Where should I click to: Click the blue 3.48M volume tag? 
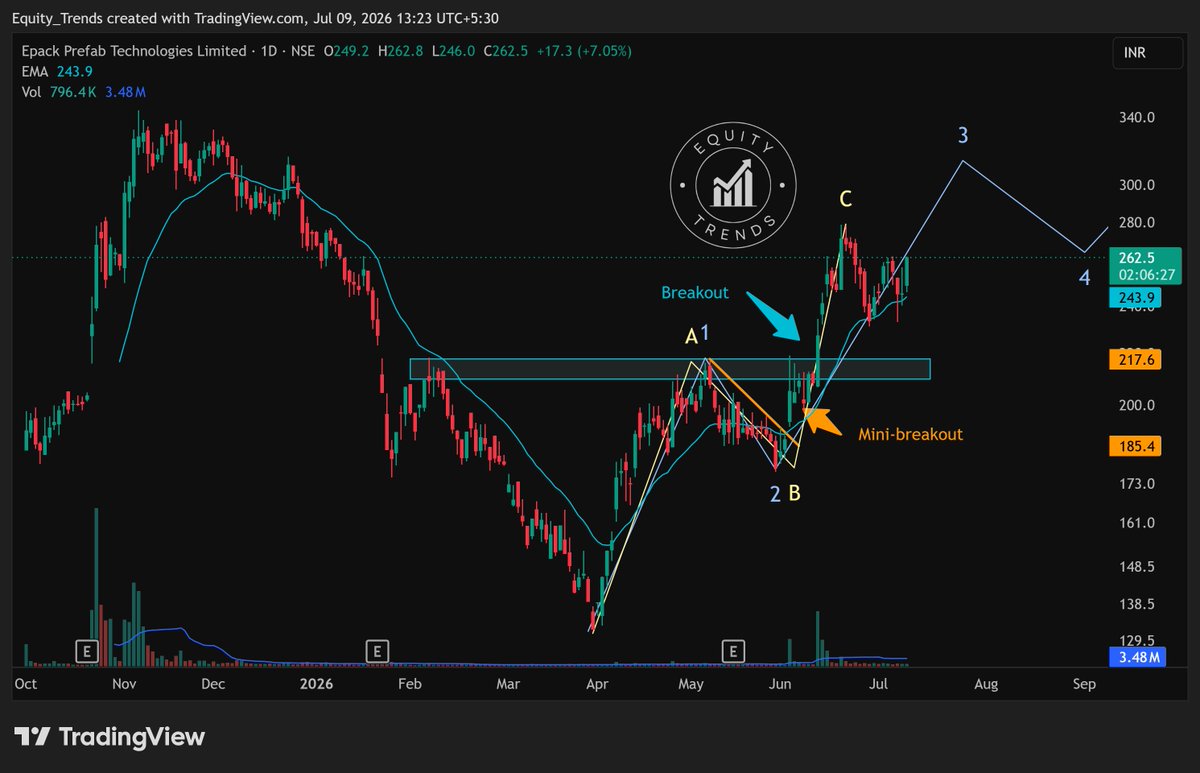coord(1137,657)
